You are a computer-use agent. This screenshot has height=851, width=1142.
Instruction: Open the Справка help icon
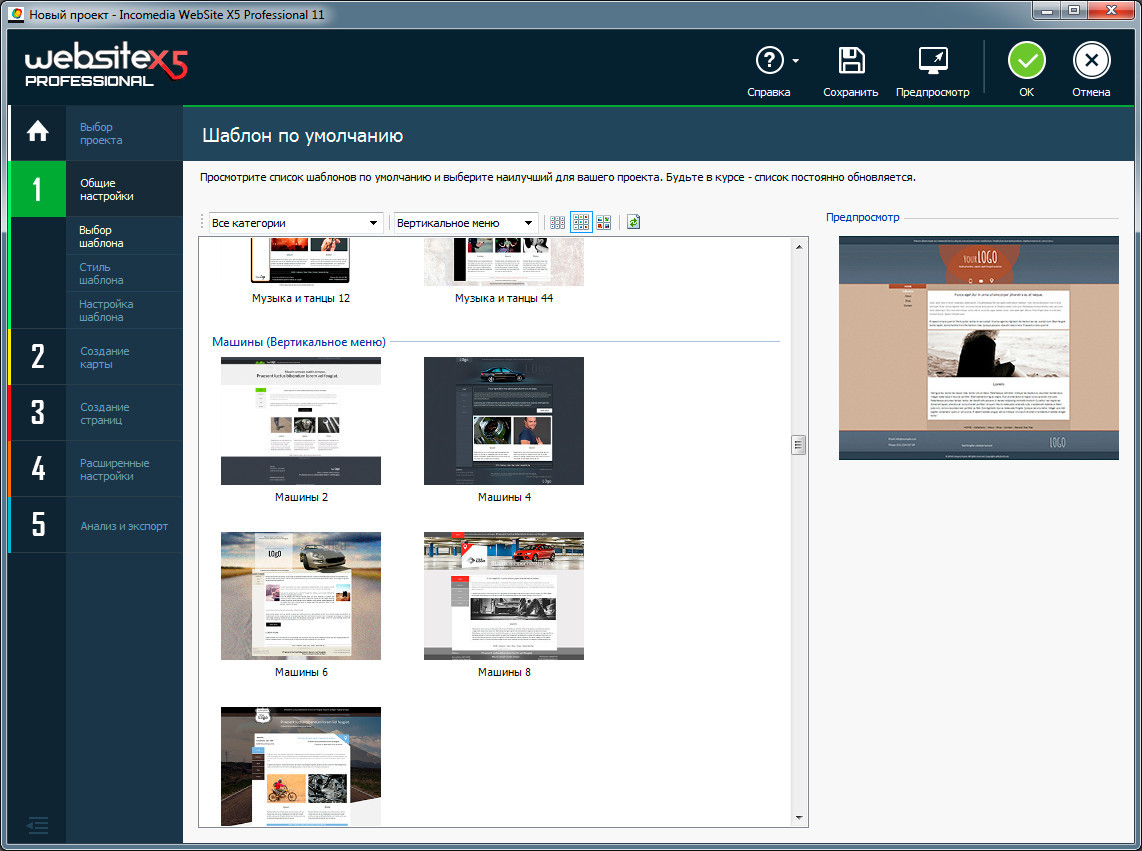(768, 61)
